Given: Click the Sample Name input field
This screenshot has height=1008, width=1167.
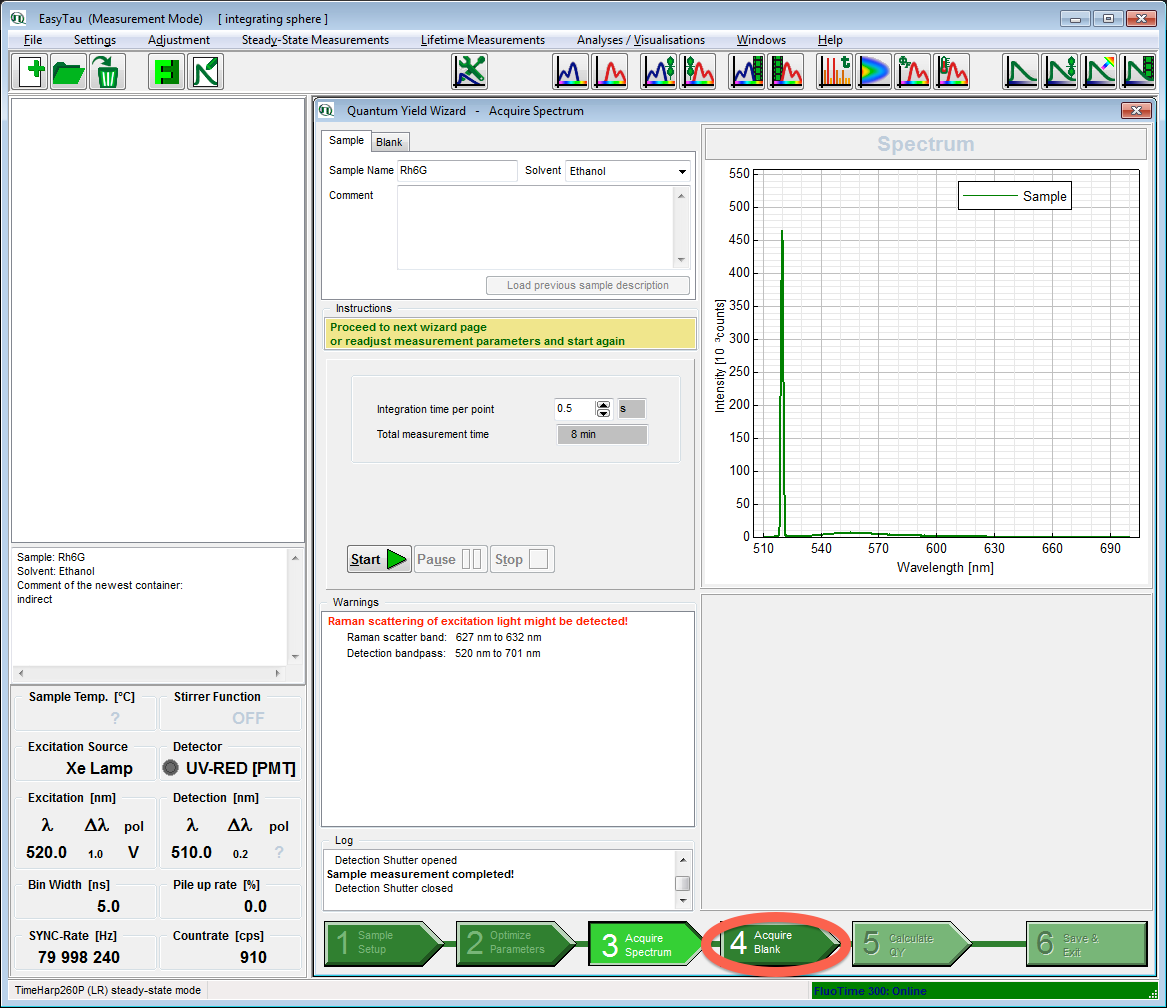Looking at the screenshot, I should pos(457,171).
